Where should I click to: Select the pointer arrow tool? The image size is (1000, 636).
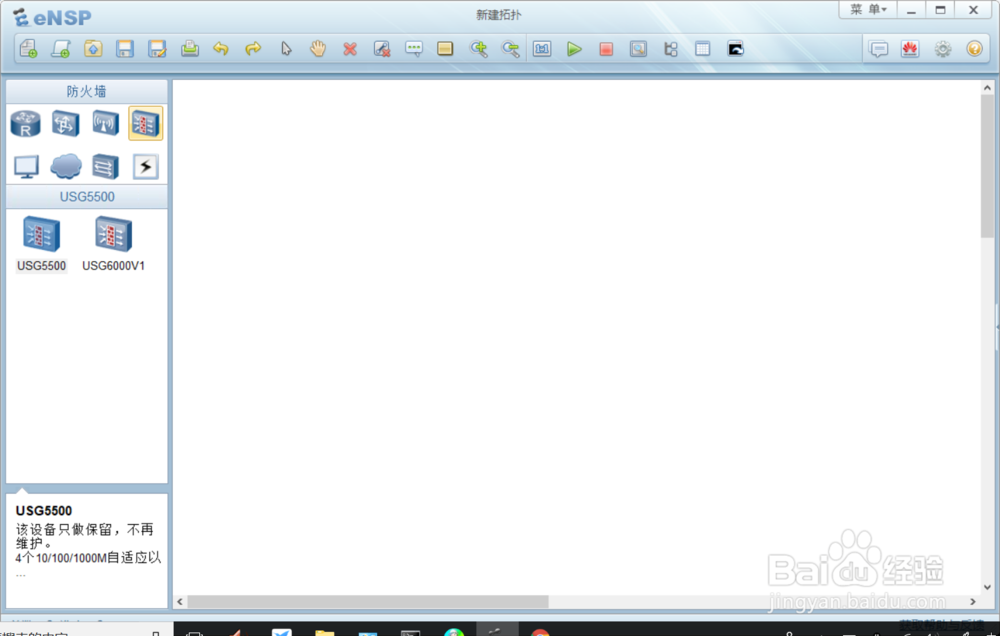pos(286,49)
